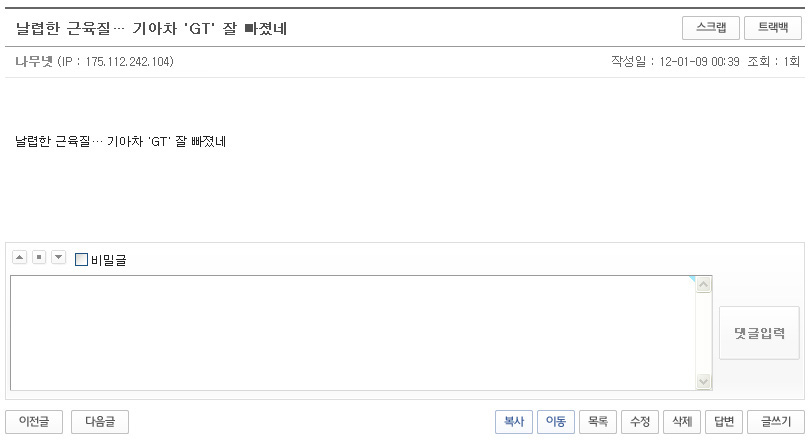The image size is (811, 444).
Task: Click the 스크랩 scrap button
Action: [710, 27]
